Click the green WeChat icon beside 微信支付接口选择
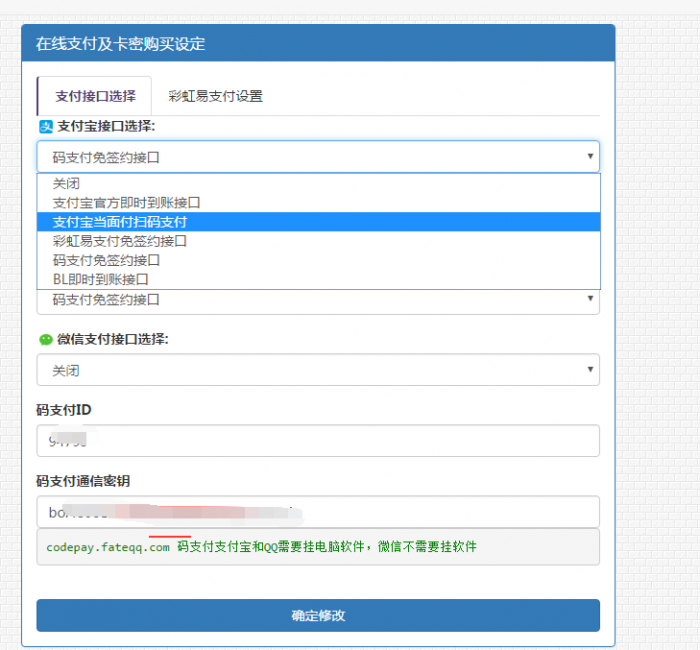 45,339
